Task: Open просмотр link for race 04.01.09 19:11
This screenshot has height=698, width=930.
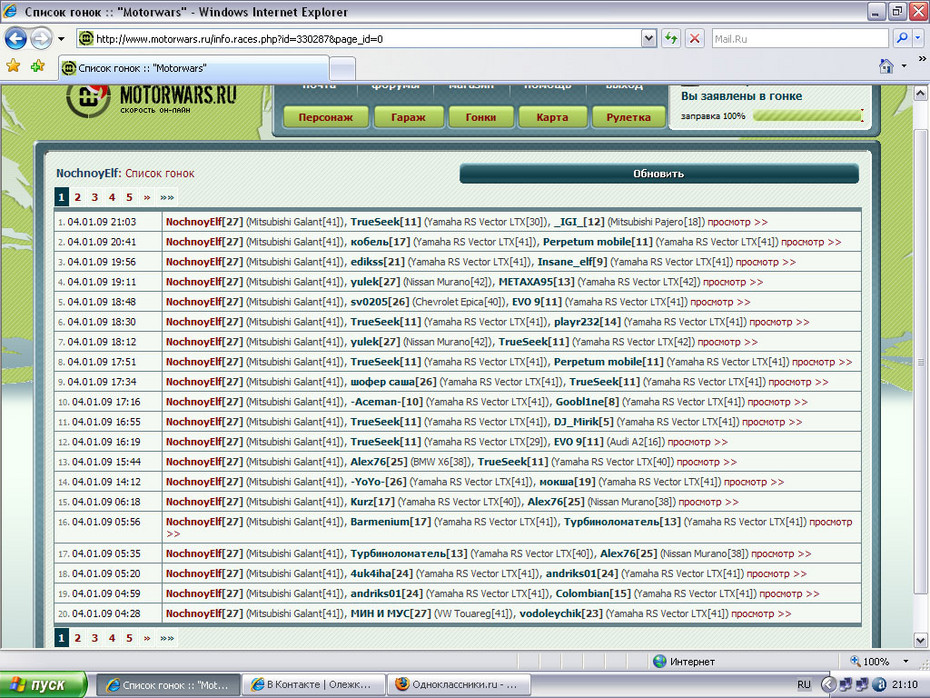Action: click(733, 282)
